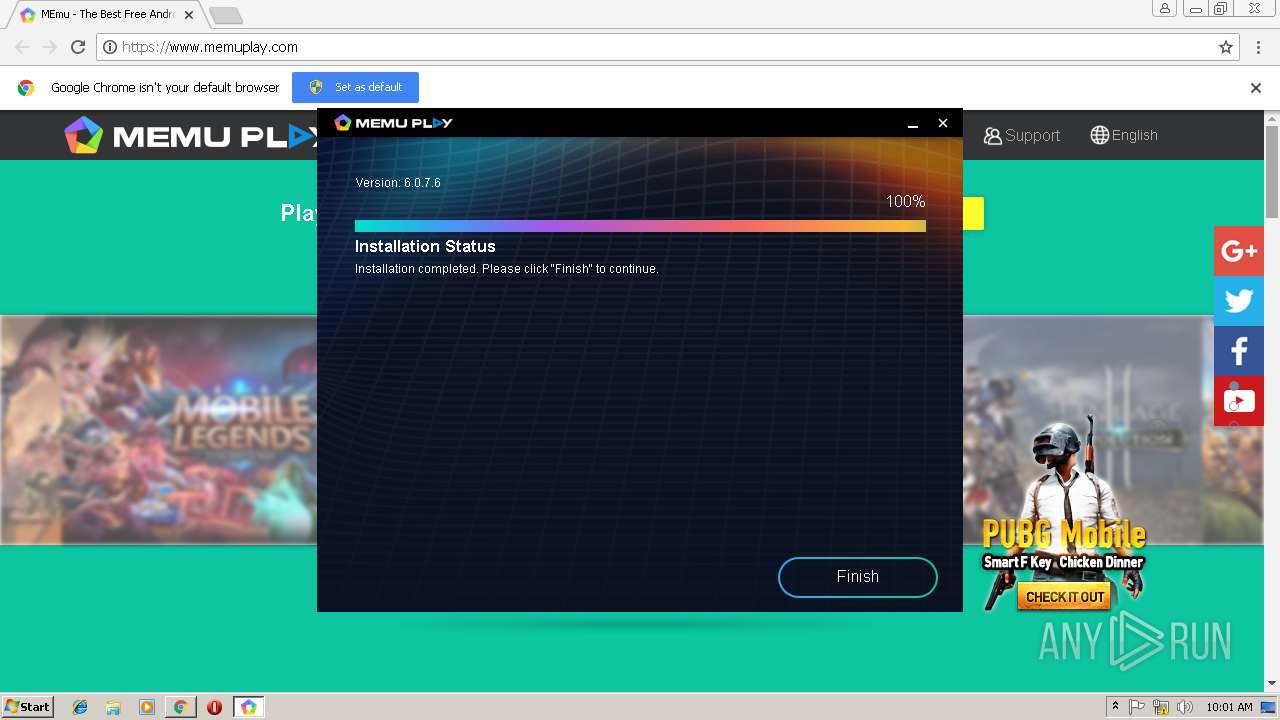Click the Version: 6.0.7.6 text
Image resolution: width=1280 pixels, height=720 pixels.
[x=398, y=183]
